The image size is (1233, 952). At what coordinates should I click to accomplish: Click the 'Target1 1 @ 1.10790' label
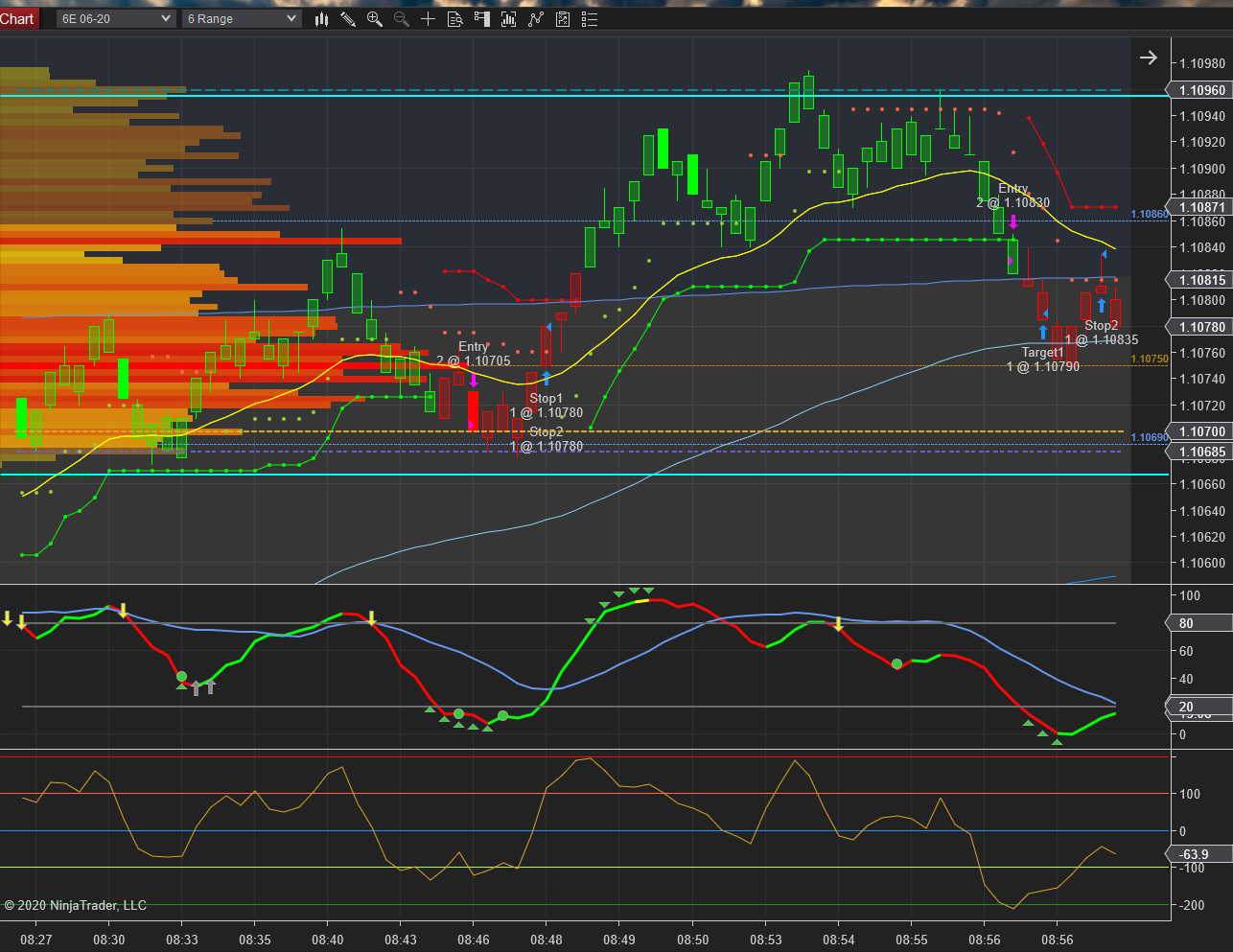click(x=1043, y=360)
